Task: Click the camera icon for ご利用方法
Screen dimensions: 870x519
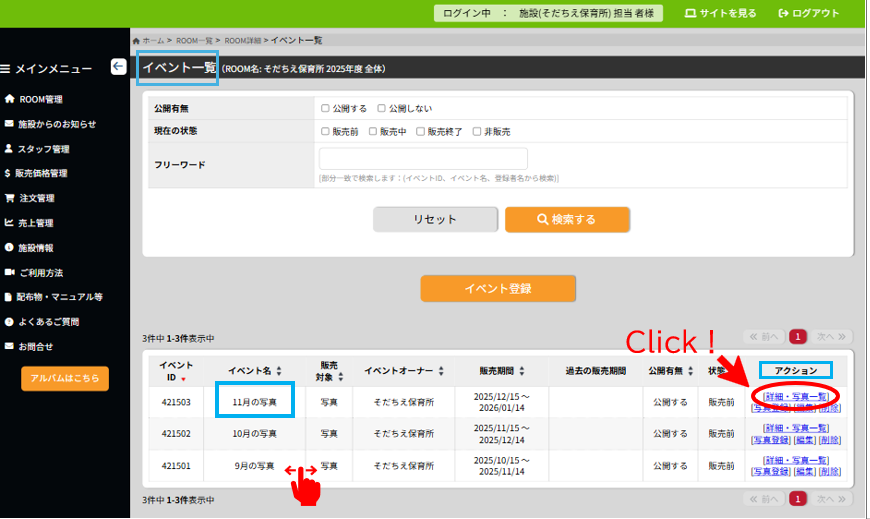Action: (x=9, y=272)
